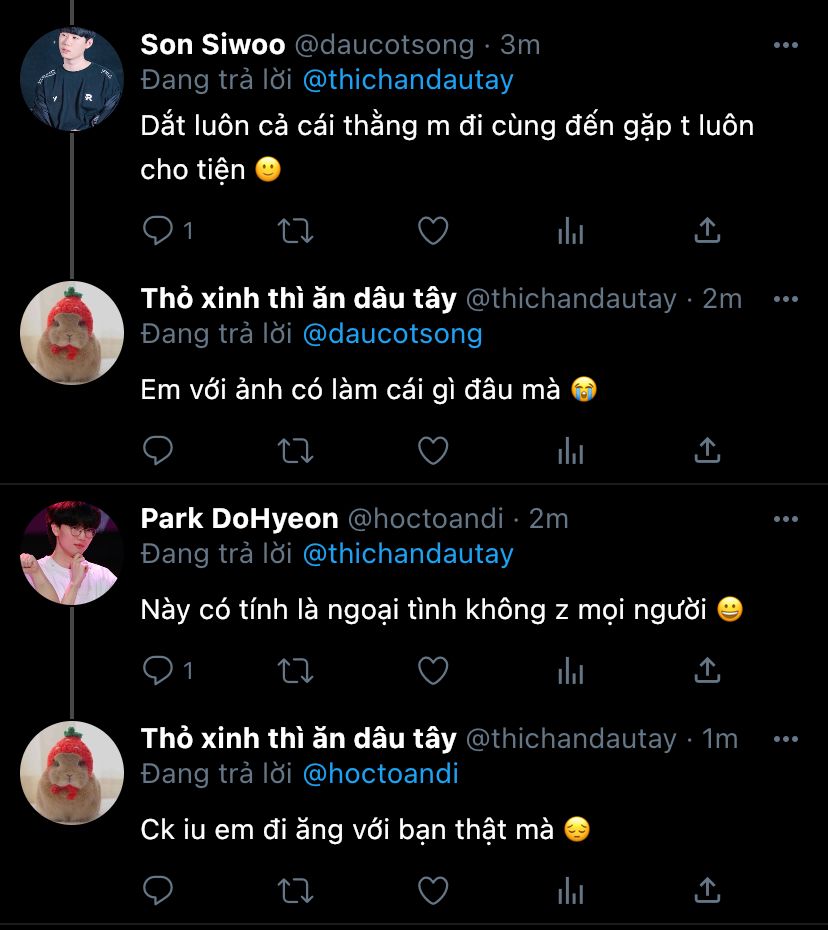Share Son Siwoo's tweet
The height and width of the screenshot is (930, 828).
click(707, 231)
